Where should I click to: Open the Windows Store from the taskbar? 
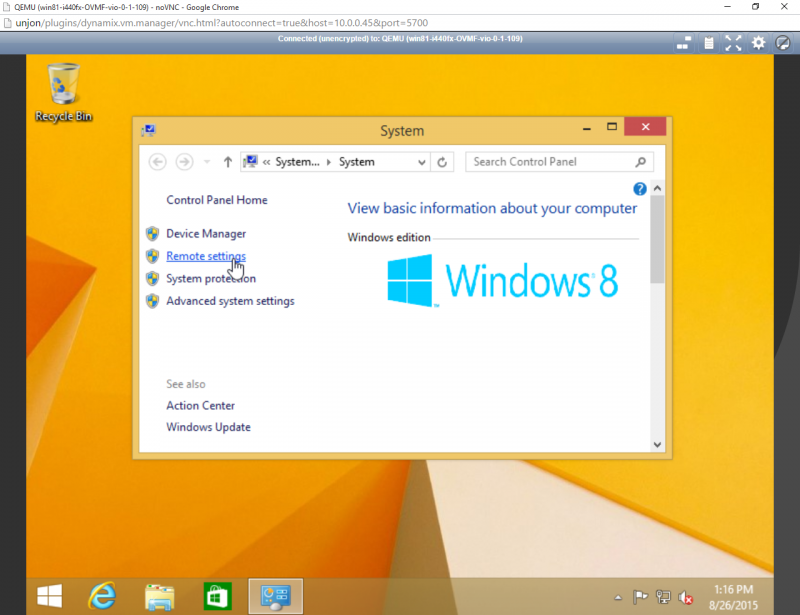click(x=216, y=597)
